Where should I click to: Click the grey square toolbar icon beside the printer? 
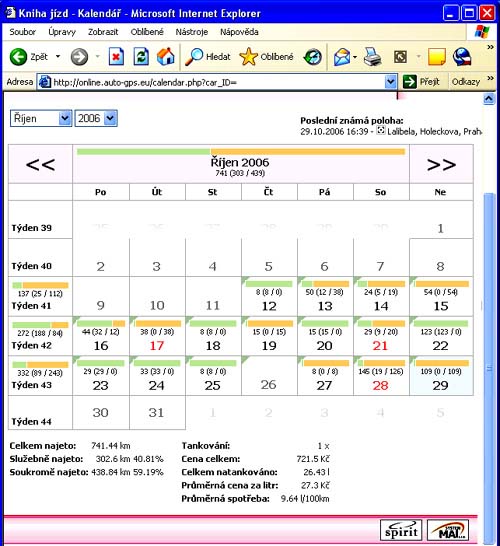click(x=400, y=57)
